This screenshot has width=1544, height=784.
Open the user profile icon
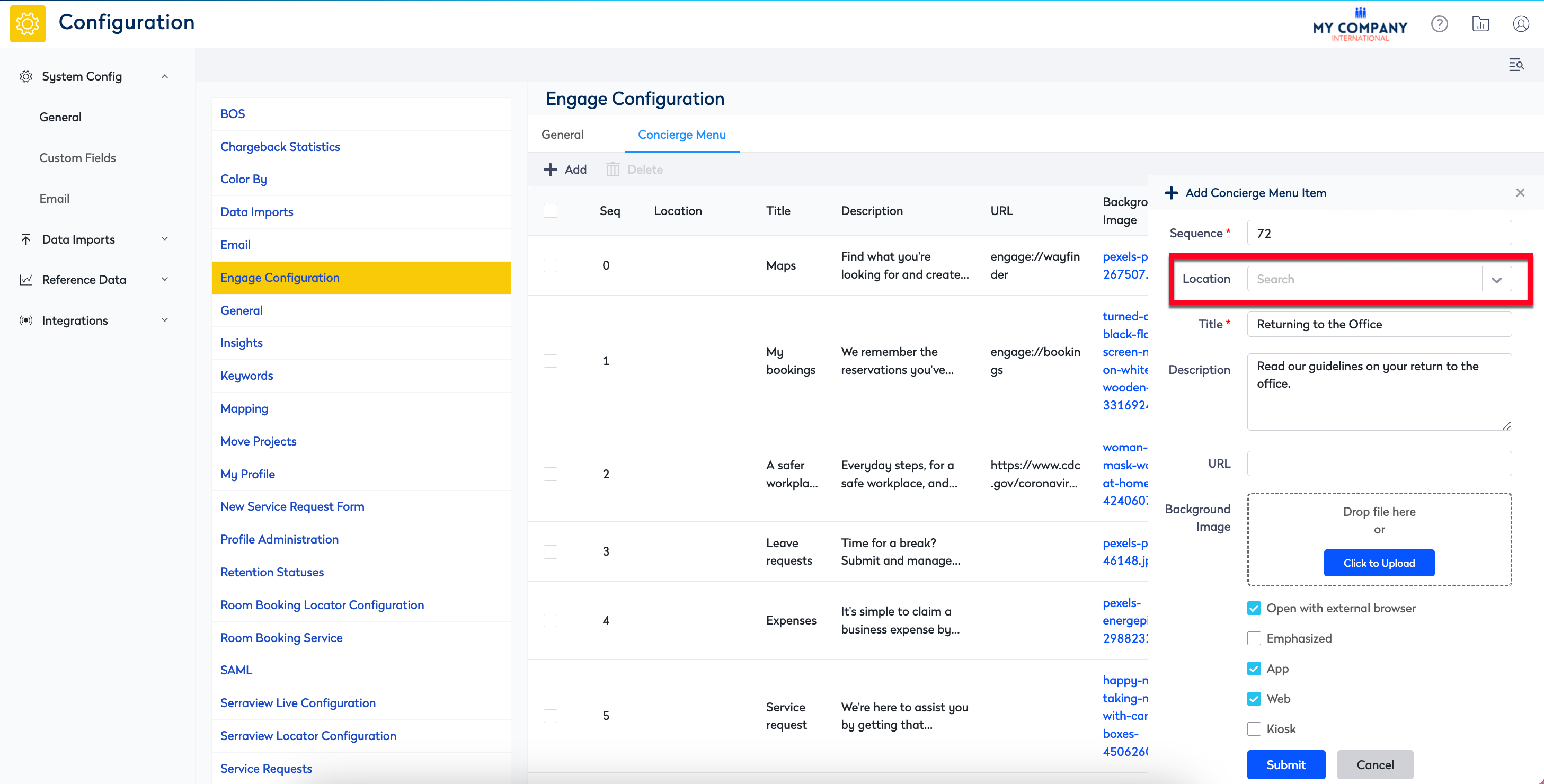point(1521,24)
